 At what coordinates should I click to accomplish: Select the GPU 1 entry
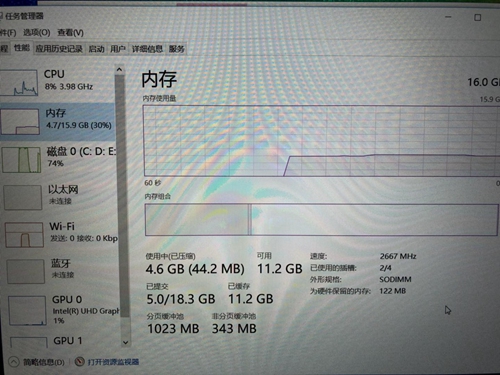[x=63, y=341]
